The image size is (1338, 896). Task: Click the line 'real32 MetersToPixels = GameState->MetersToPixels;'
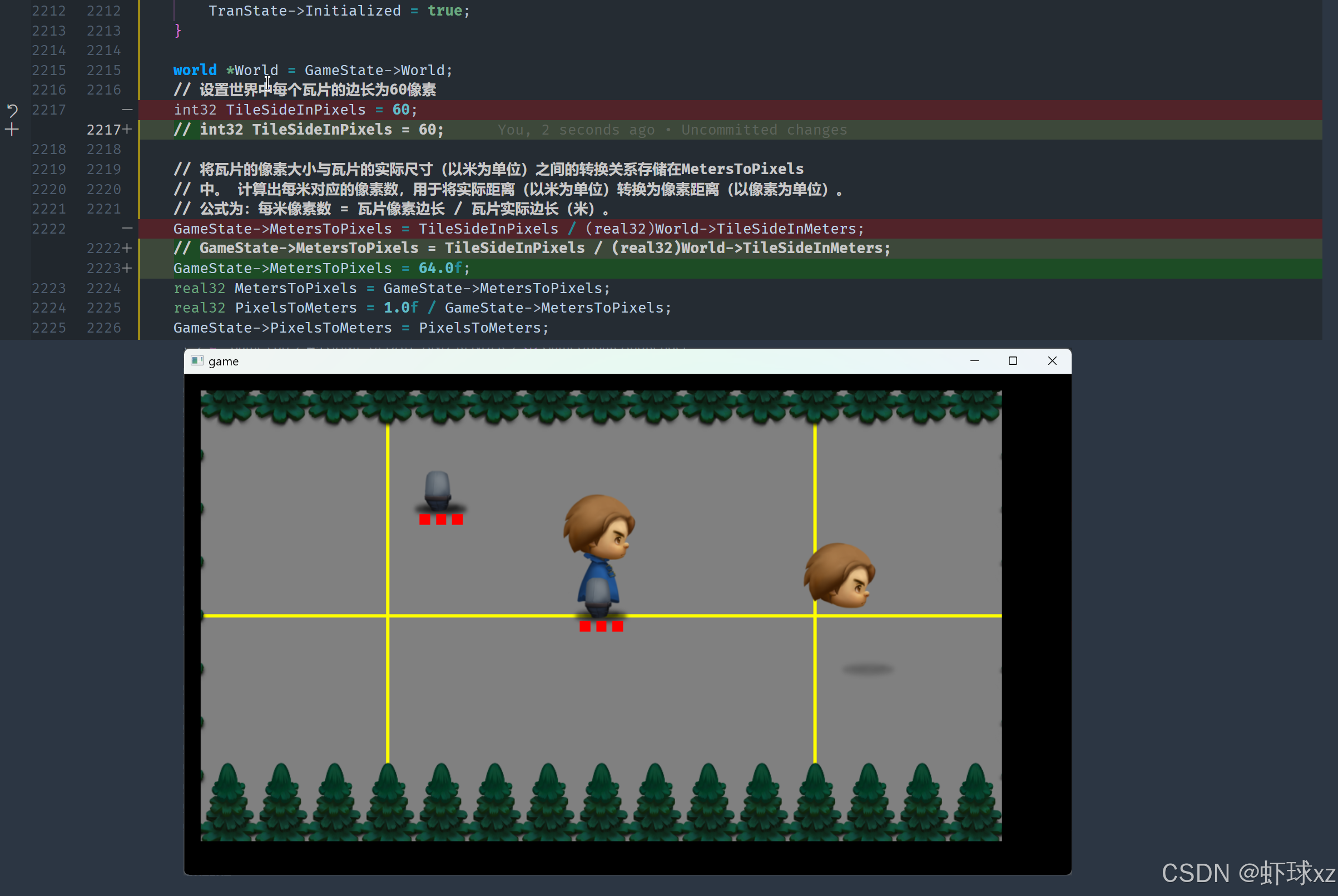pyautogui.click(x=392, y=288)
